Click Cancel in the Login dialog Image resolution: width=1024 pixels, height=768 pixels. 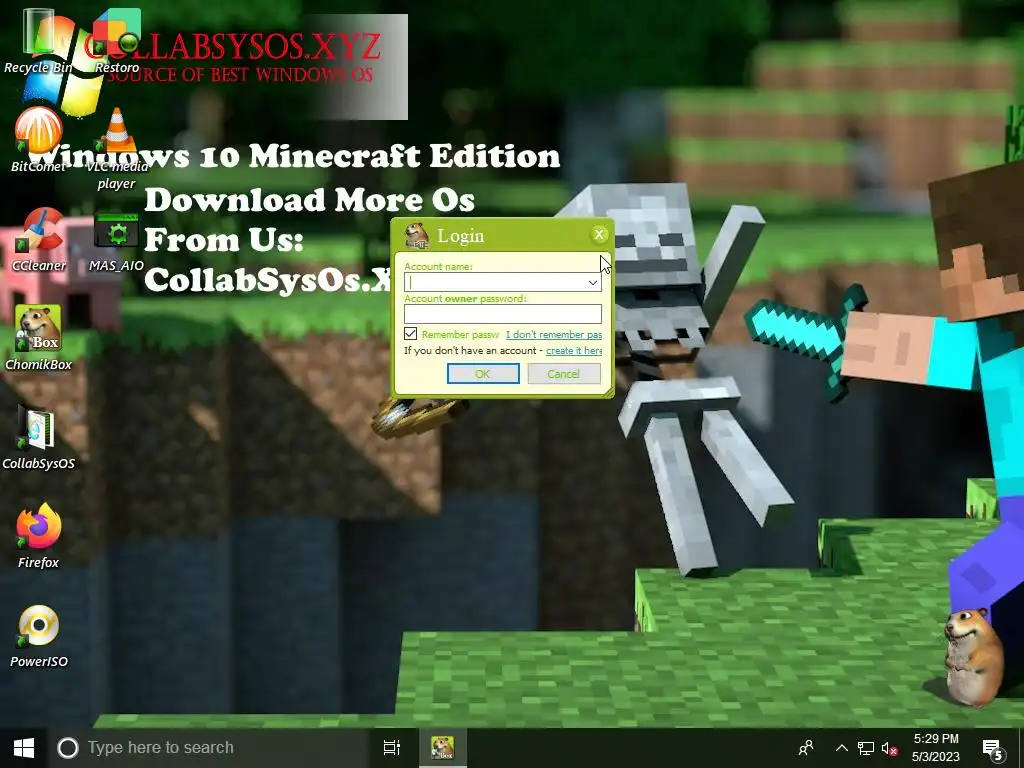point(564,374)
